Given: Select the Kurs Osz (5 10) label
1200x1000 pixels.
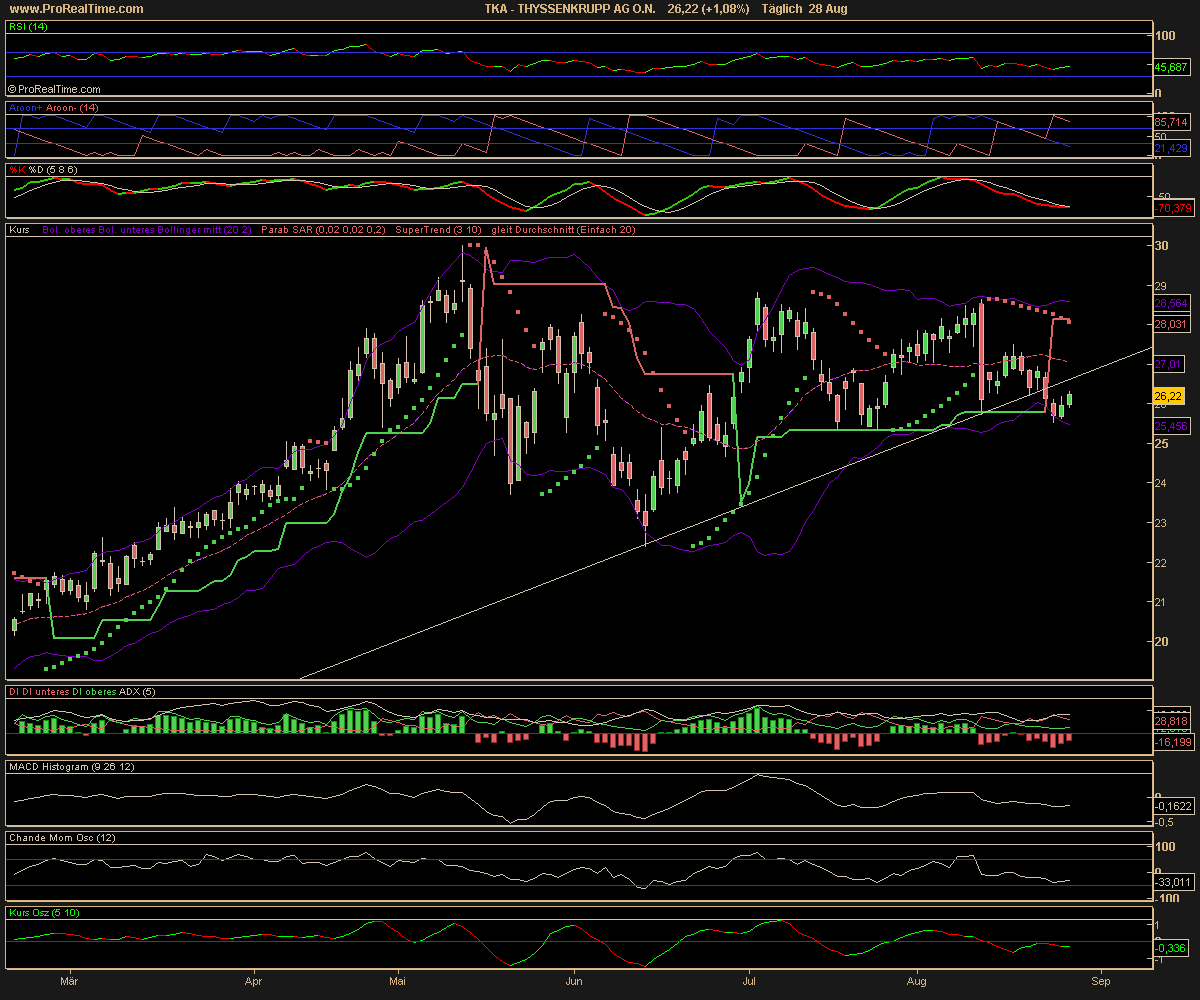Looking at the screenshot, I should (x=42, y=913).
